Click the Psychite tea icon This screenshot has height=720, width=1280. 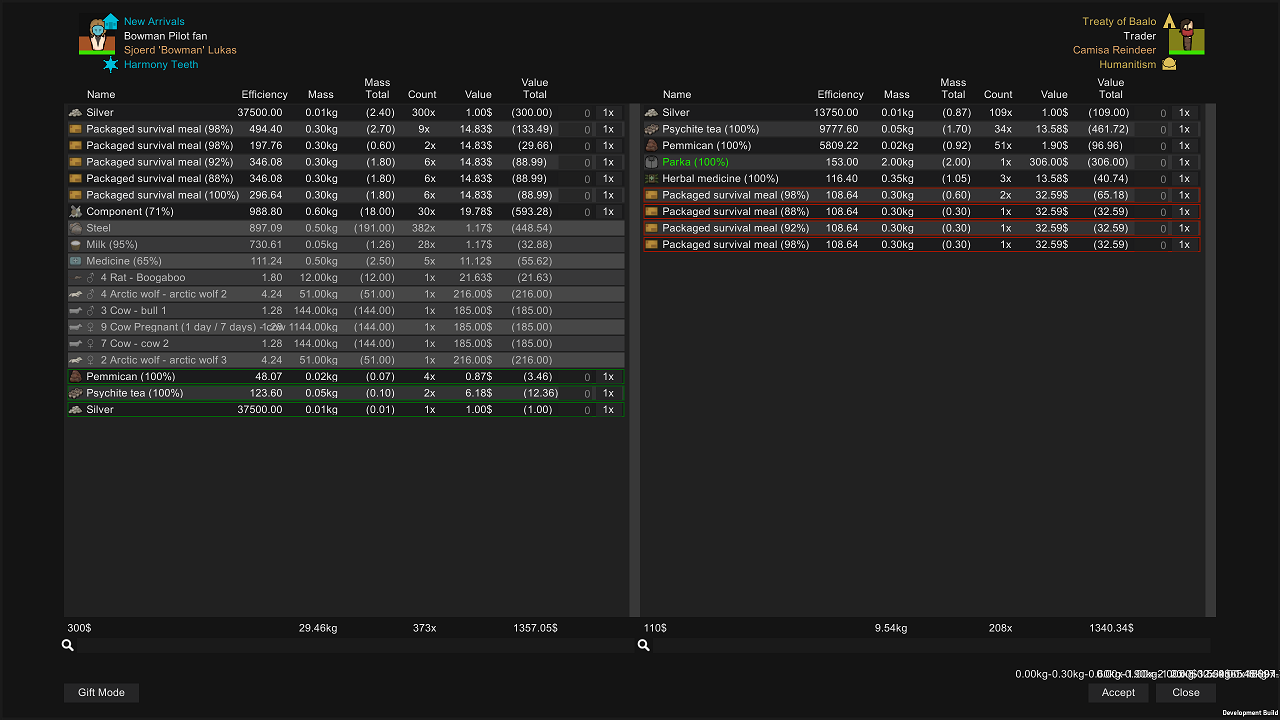651,129
